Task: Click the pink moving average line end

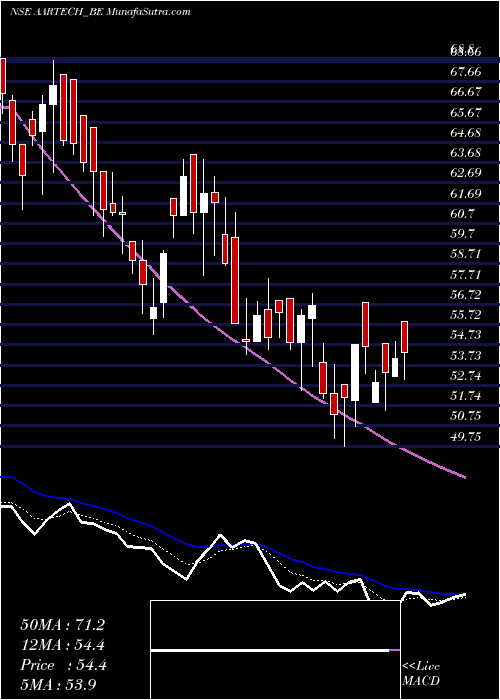Action: tap(464, 477)
